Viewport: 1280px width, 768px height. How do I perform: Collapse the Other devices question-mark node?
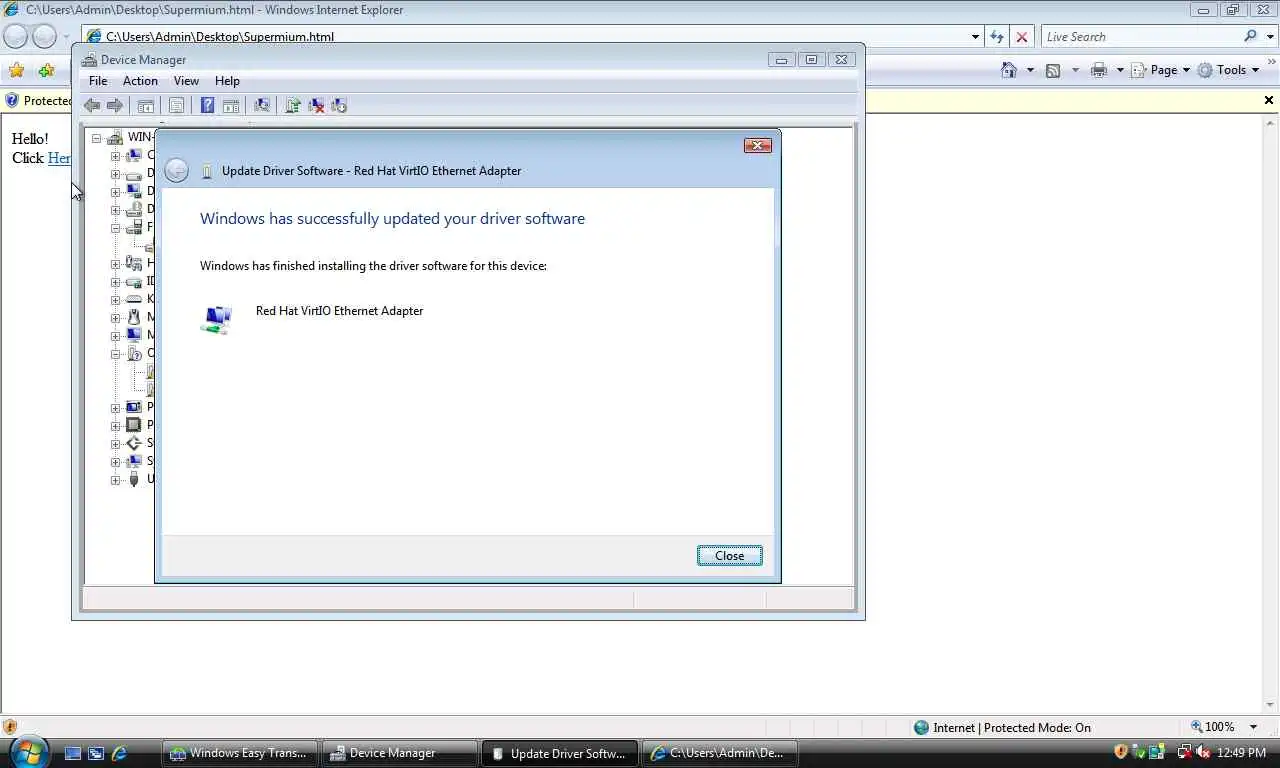coord(116,353)
